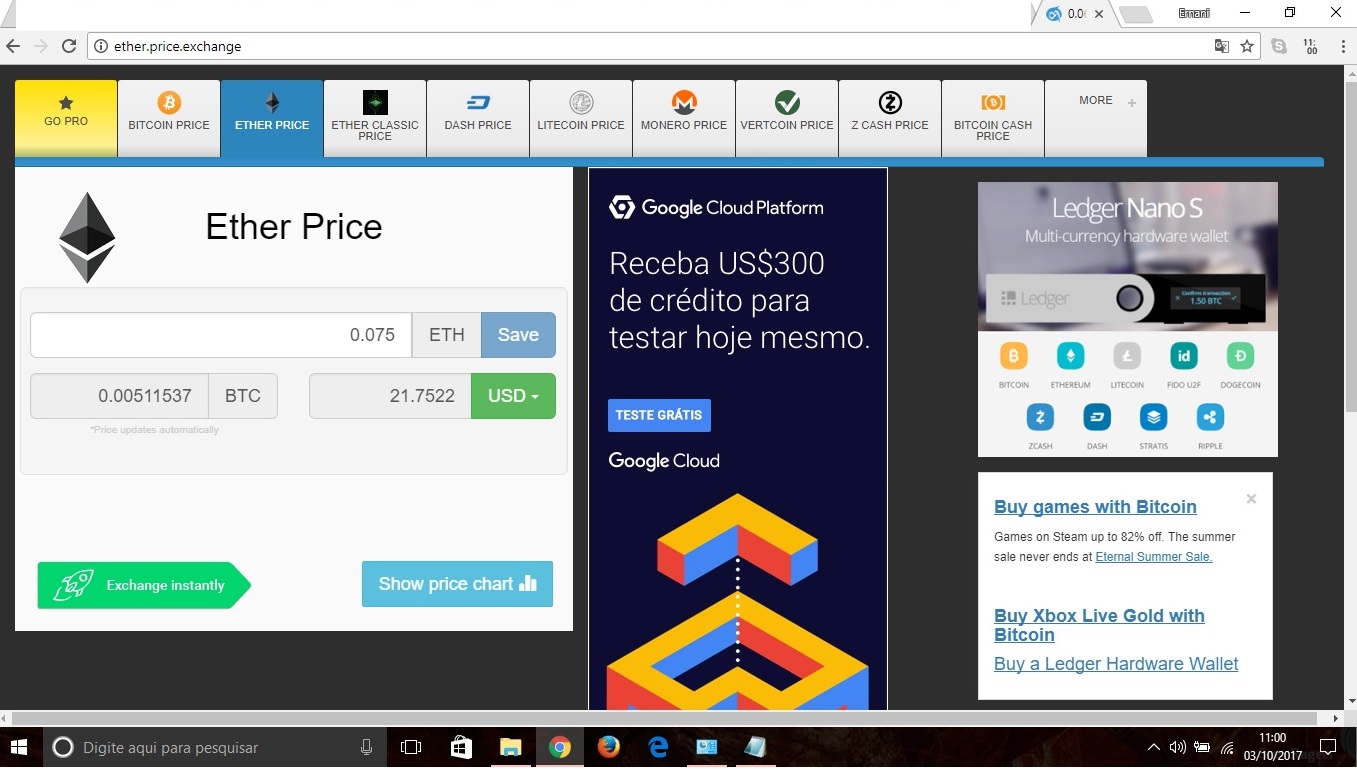Image resolution: width=1357 pixels, height=769 pixels.
Task: Open Microsoft Store from taskbar
Action: click(x=461, y=747)
